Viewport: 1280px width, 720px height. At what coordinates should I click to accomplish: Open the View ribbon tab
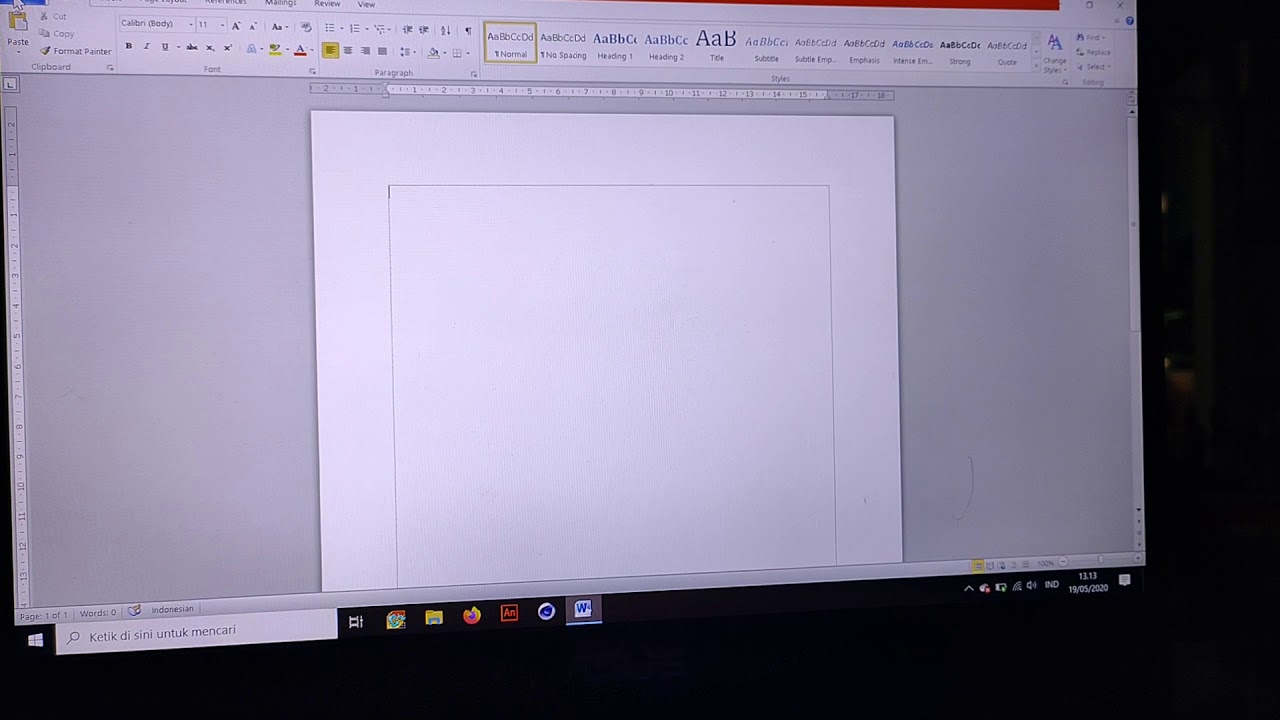366,5
